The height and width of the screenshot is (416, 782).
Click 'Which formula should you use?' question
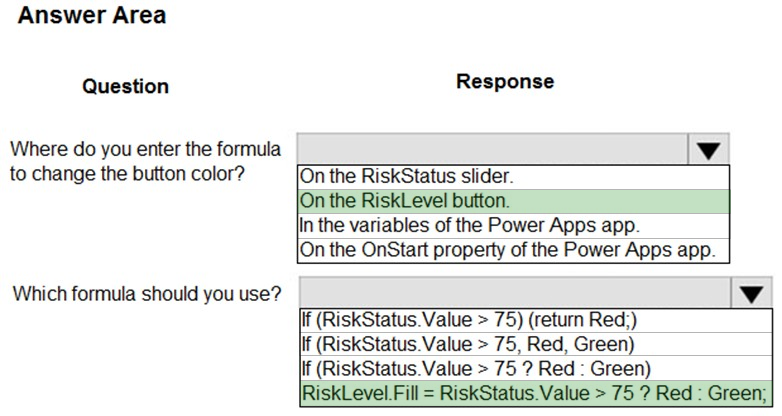pyautogui.click(x=147, y=293)
